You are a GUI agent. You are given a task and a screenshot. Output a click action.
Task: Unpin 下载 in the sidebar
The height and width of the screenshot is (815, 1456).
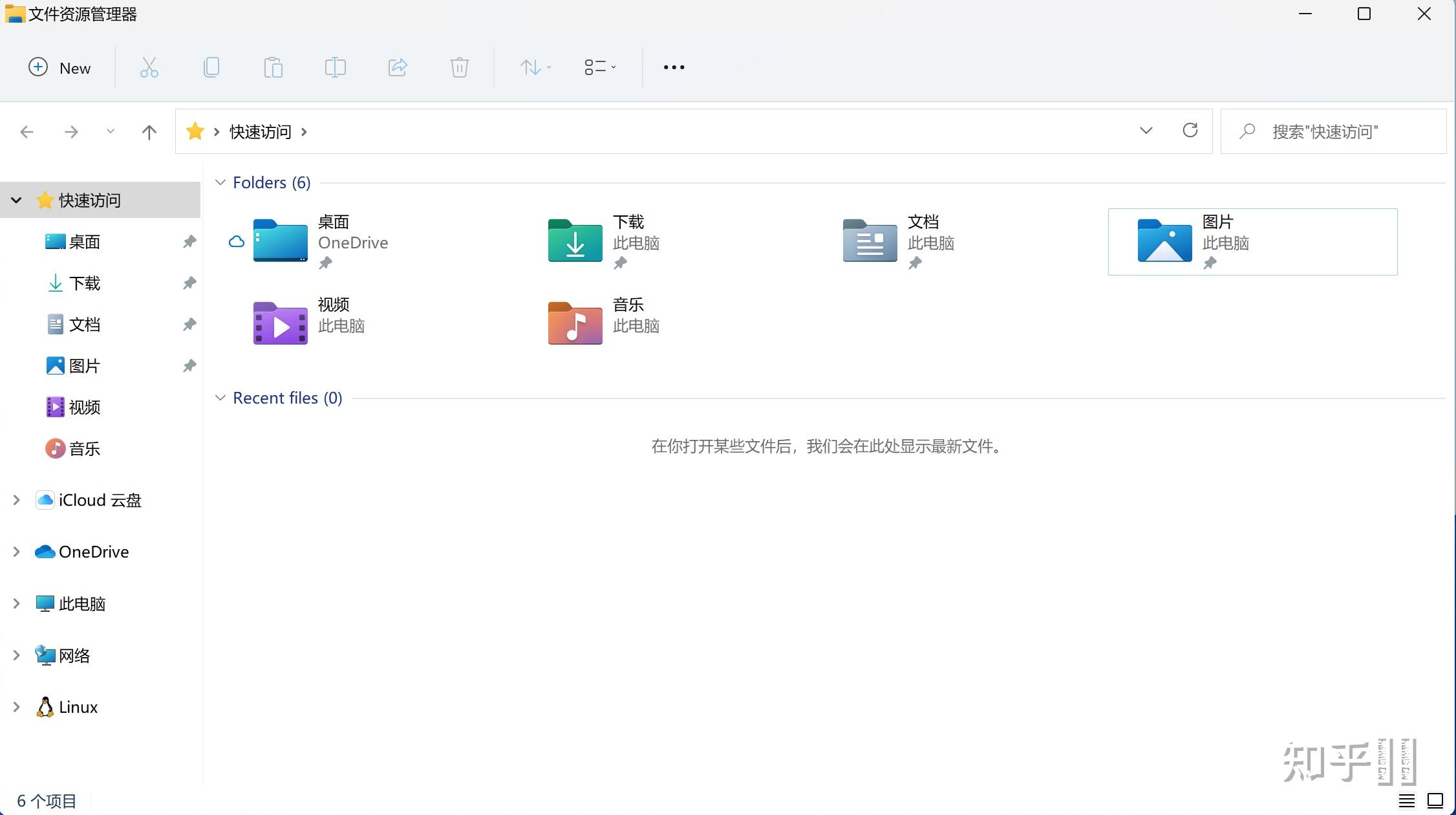189,283
